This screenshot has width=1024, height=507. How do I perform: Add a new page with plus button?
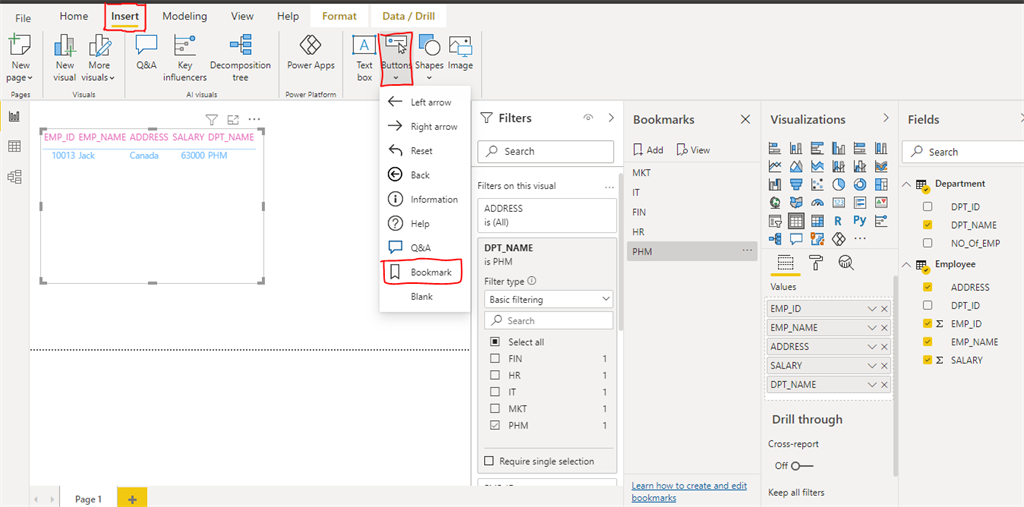[x=132, y=499]
